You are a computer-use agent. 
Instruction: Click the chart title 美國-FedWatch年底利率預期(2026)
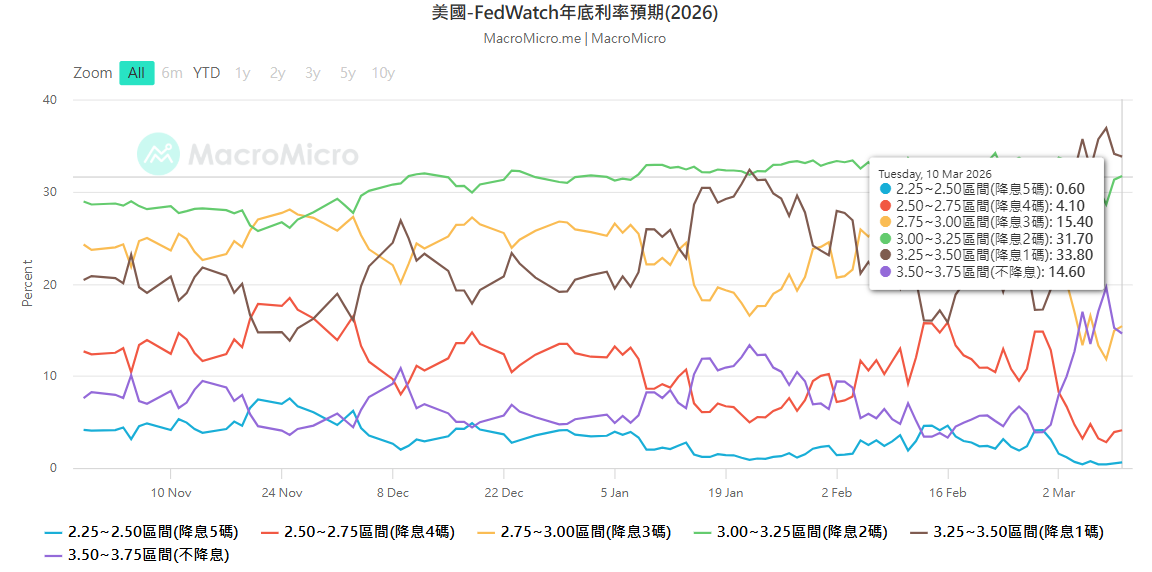click(x=575, y=13)
